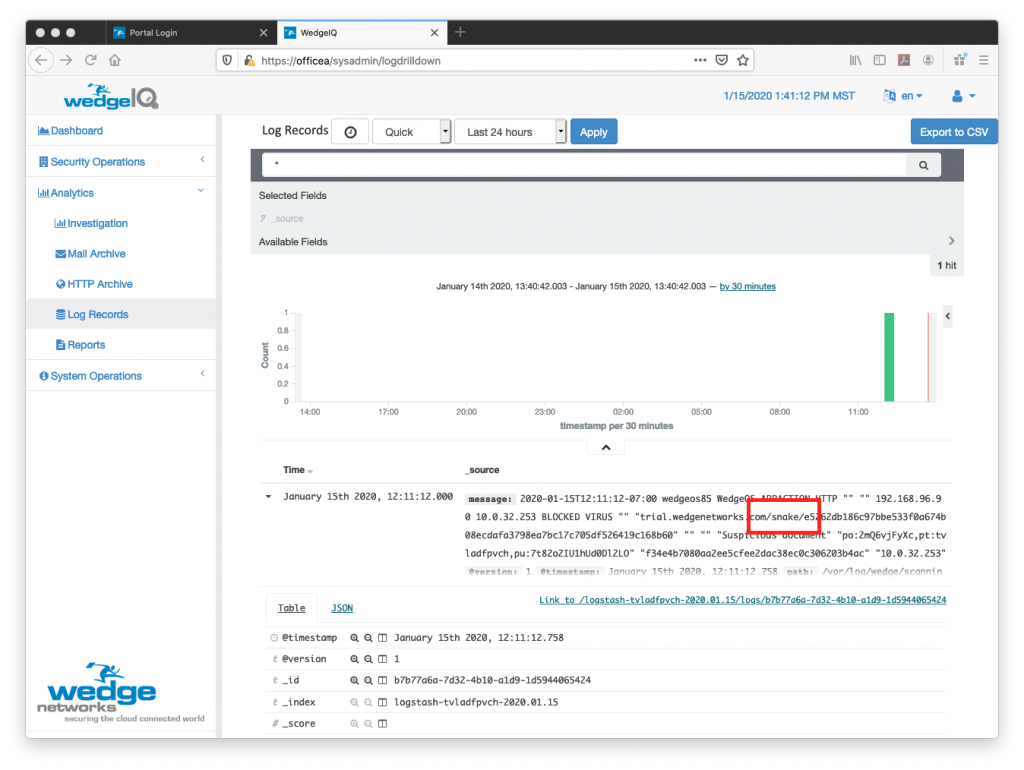
Task: Filter out value on _index row
Action: [x=368, y=702]
